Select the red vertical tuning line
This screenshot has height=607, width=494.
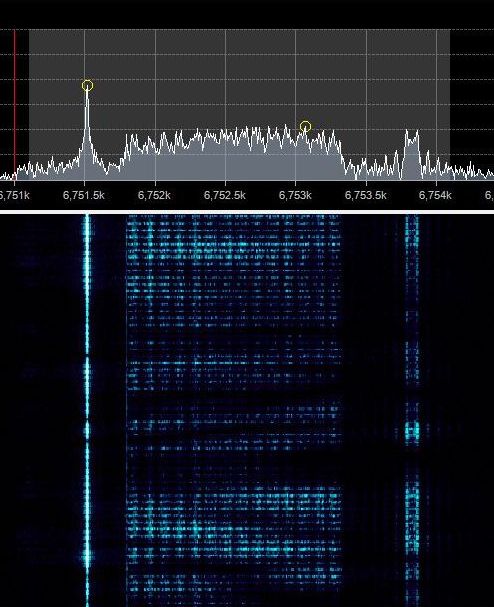point(15,105)
